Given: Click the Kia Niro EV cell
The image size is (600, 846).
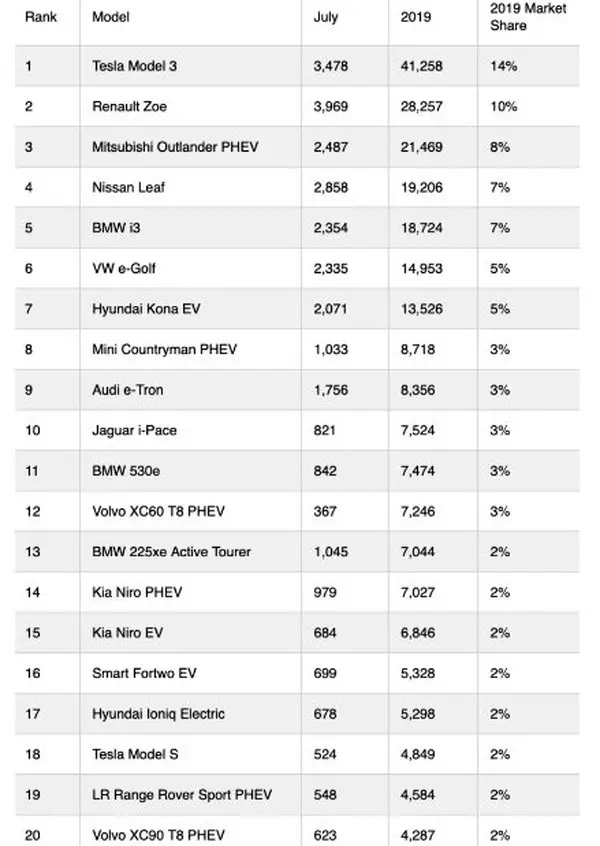Looking at the screenshot, I should (x=125, y=633).
